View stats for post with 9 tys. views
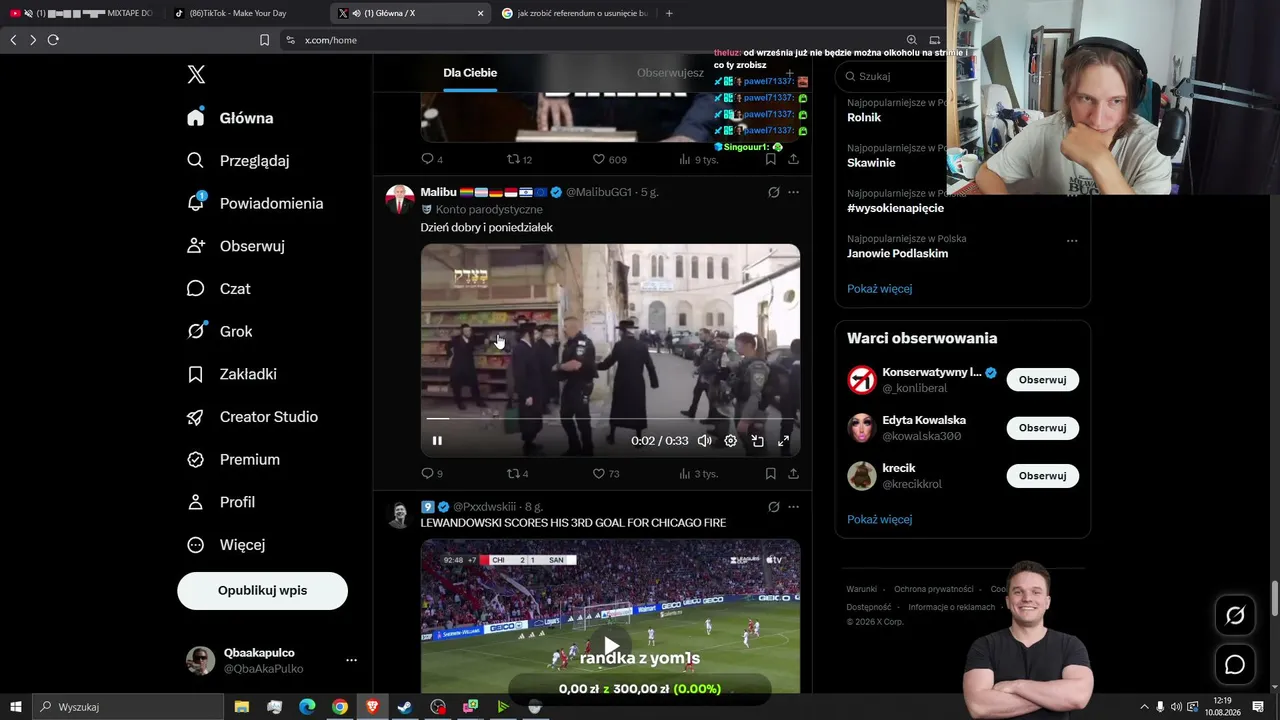Viewport: 1280px width, 720px height. [x=698, y=159]
